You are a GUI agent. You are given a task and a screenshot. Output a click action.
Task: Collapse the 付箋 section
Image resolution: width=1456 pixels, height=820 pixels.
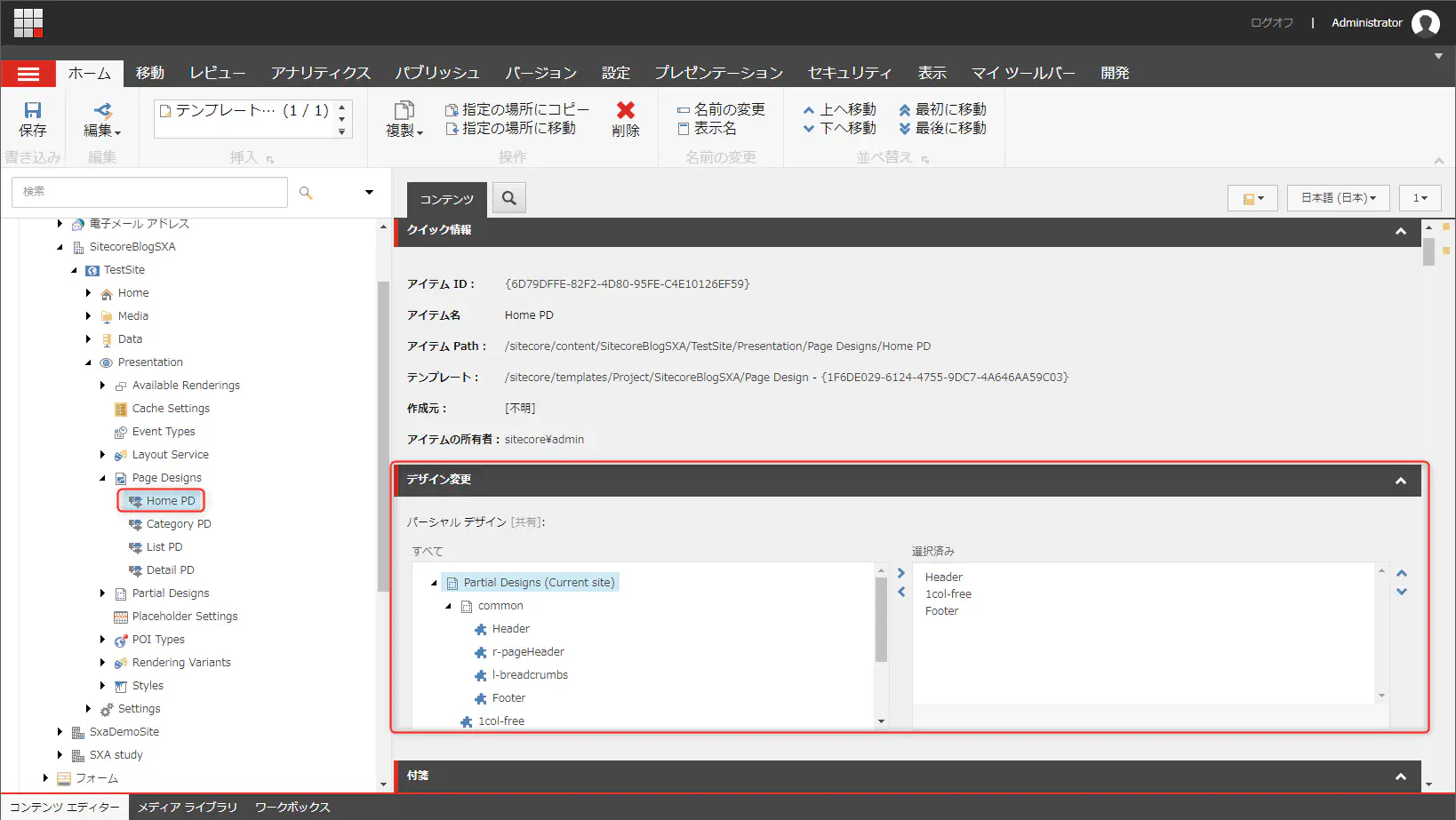tap(1401, 776)
